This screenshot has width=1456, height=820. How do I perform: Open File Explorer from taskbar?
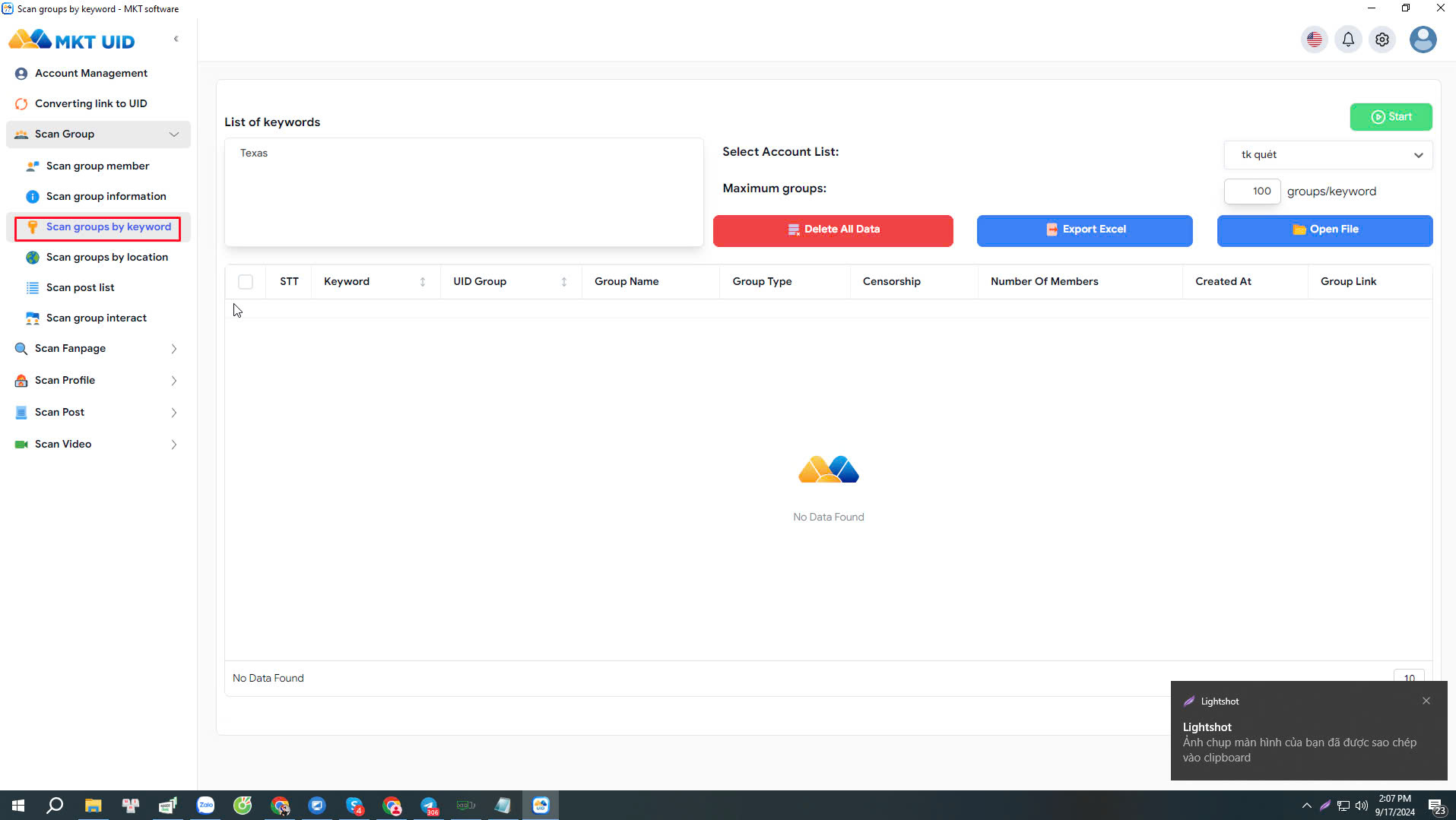[93, 806]
